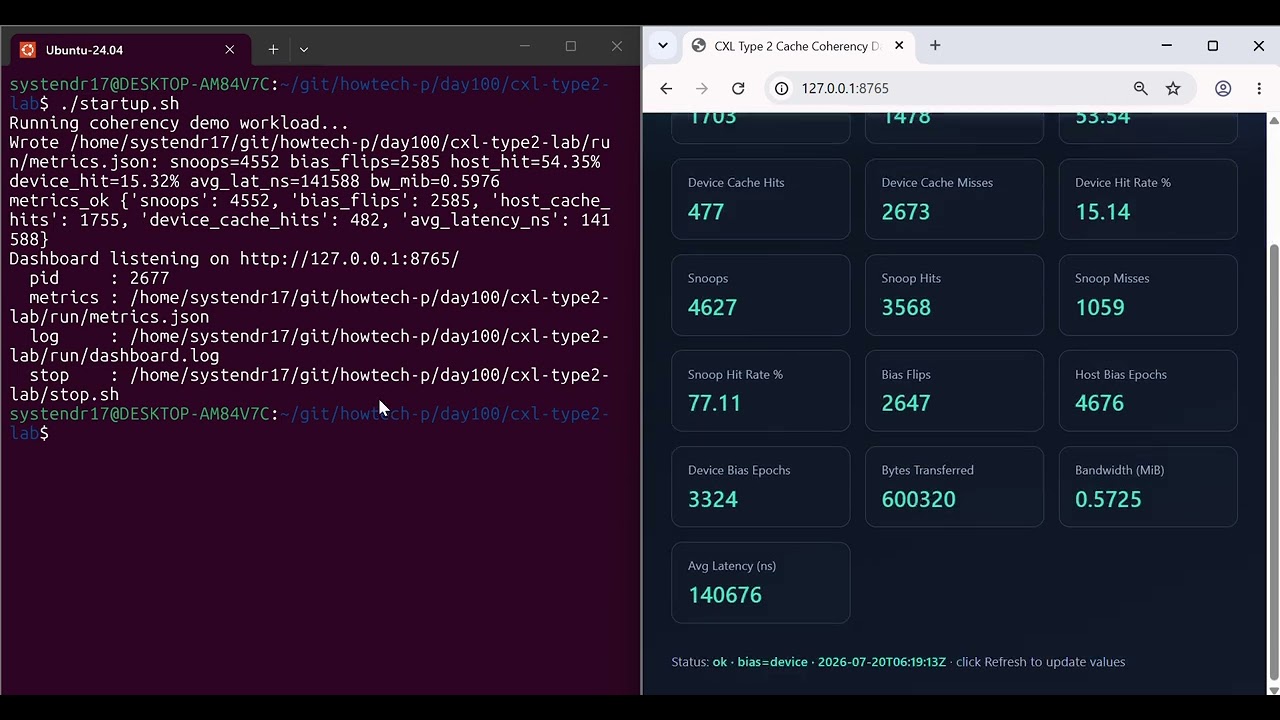Open the browser tab search dropdown
This screenshot has width=1280, height=720.
pos(663,46)
